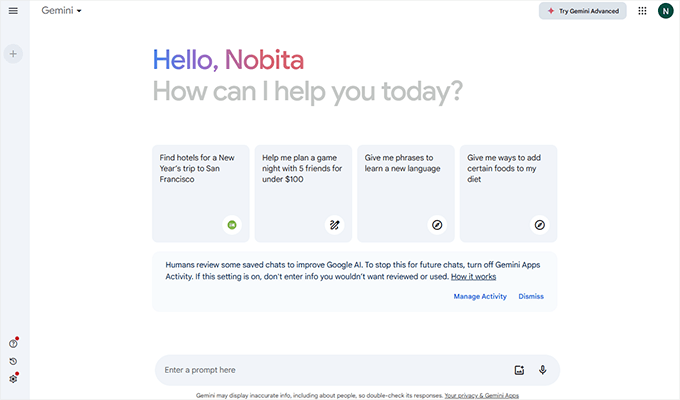Select the San Francisco hotels suggestion card
Viewport: 680px width, 400px height.
[201, 193]
